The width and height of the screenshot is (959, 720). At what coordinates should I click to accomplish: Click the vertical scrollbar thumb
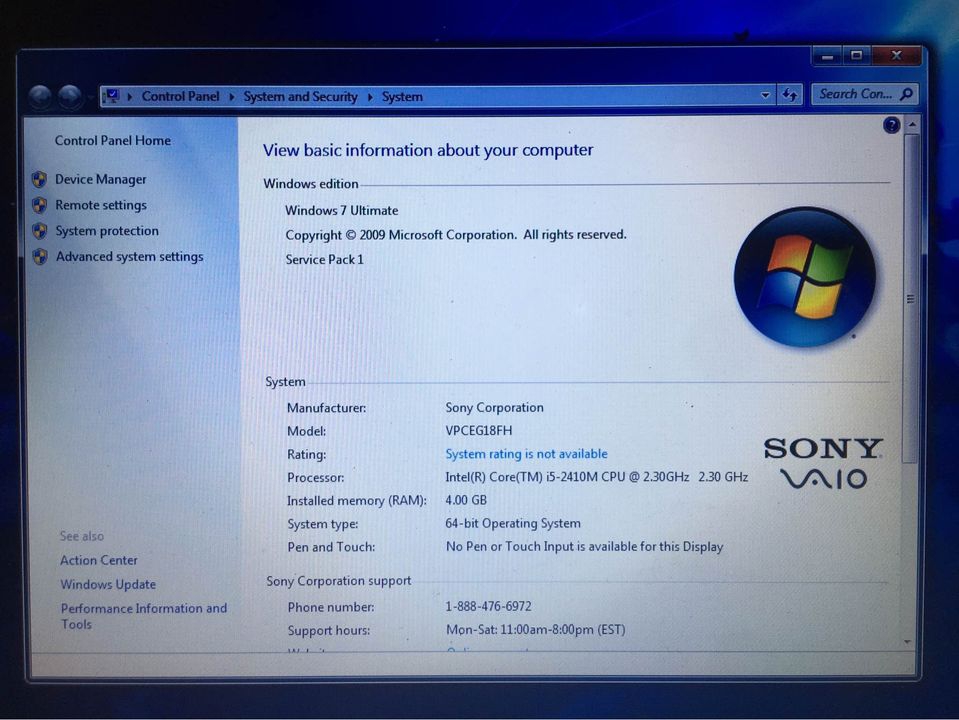pos(911,299)
